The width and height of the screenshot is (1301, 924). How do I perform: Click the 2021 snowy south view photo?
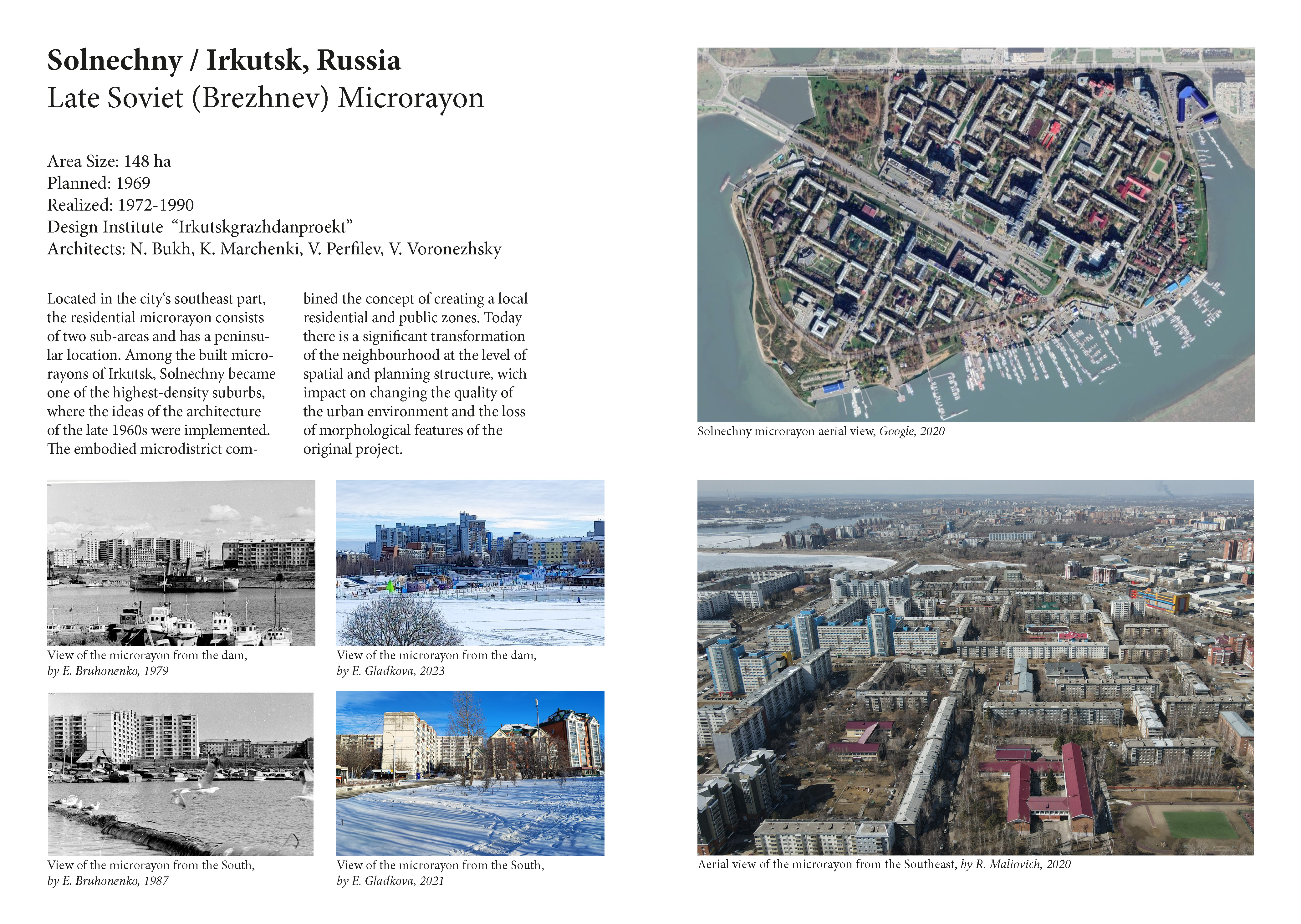click(x=470, y=773)
